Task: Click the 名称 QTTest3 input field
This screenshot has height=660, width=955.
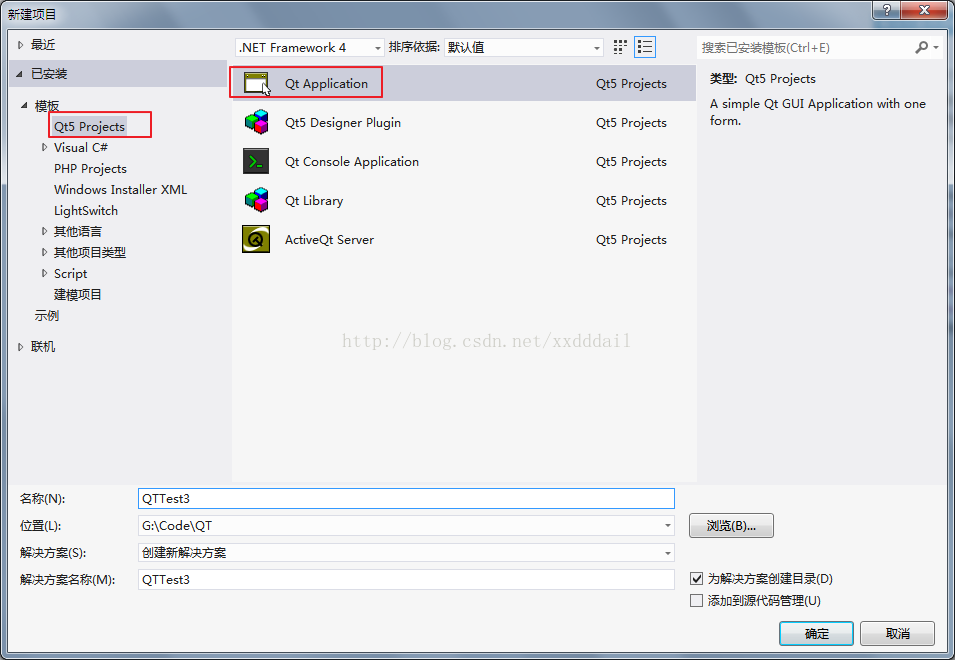Action: [x=406, y=499]
